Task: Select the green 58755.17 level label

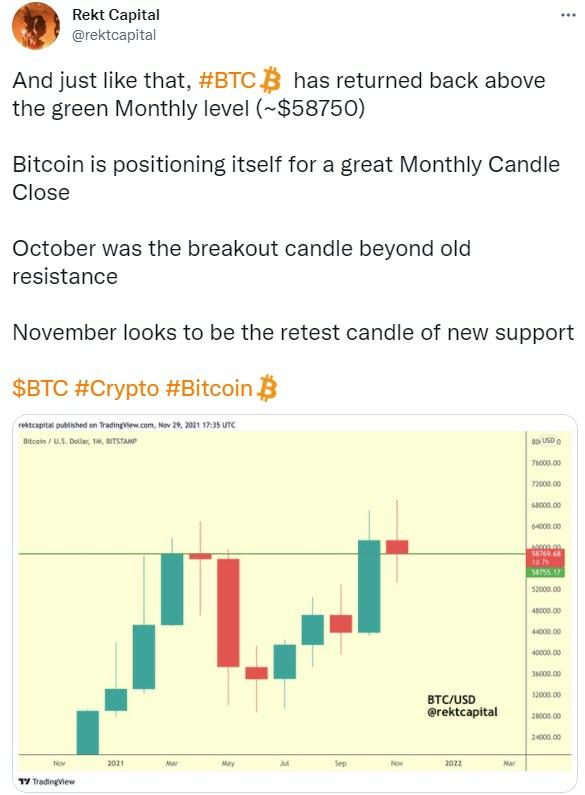Action: pos(546,572)
